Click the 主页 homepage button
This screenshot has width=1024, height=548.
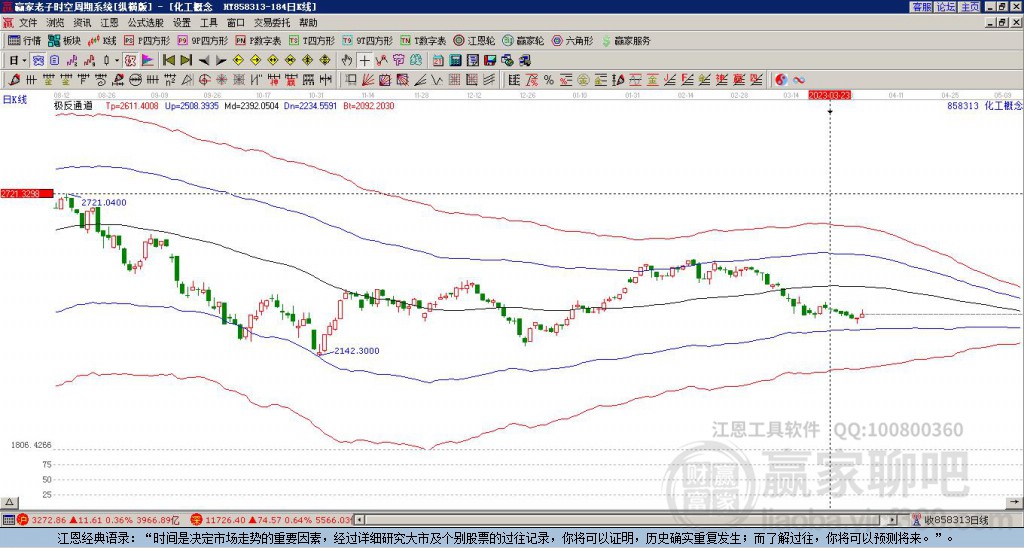(969, 7)
